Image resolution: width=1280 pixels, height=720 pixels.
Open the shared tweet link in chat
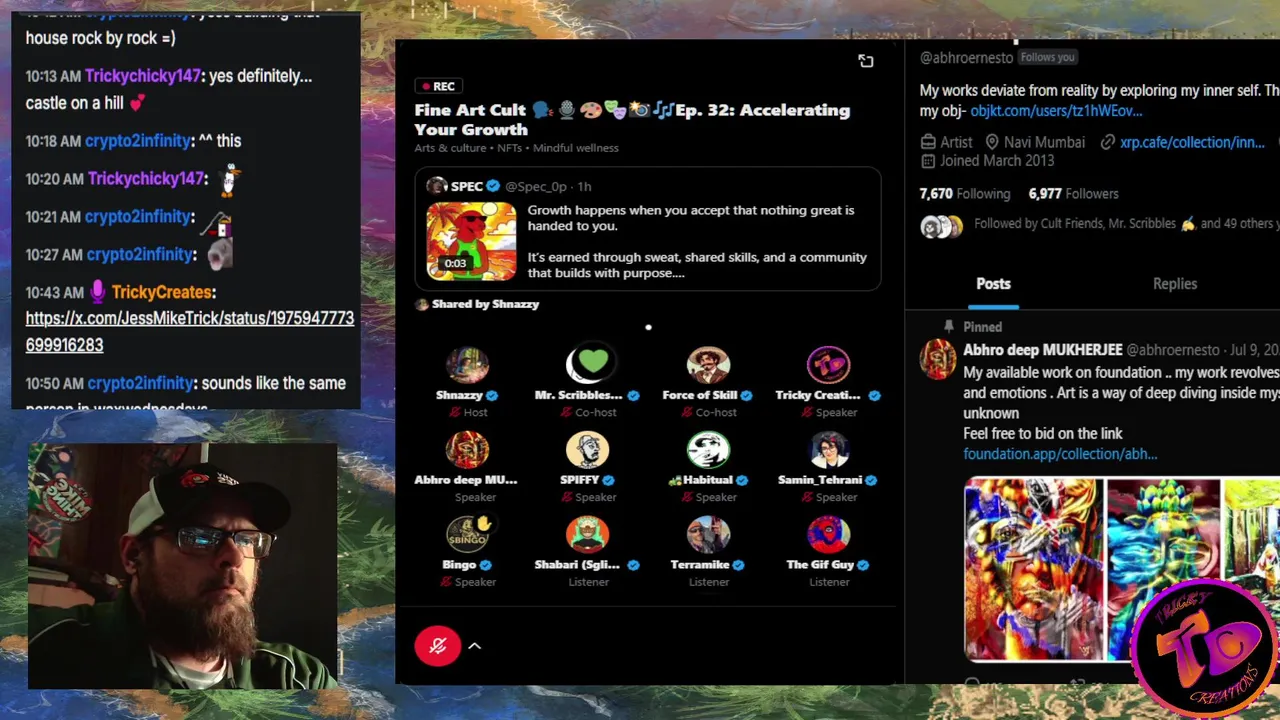(190, 331)
